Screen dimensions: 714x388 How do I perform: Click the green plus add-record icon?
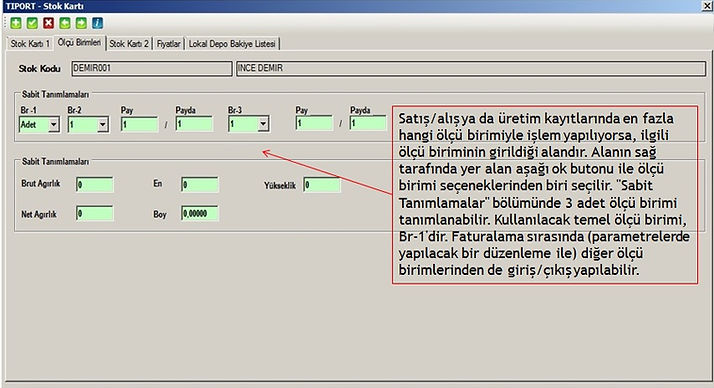pos(15,23)
